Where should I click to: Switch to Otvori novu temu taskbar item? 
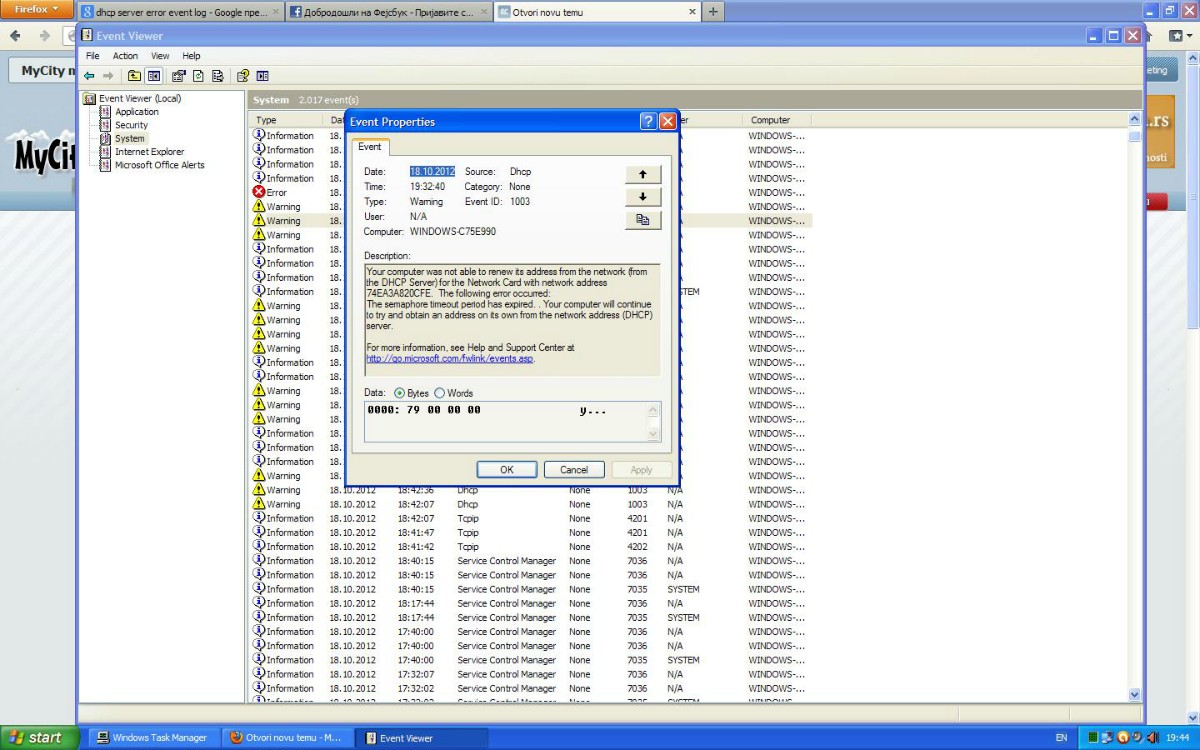[x=286, y=738]
